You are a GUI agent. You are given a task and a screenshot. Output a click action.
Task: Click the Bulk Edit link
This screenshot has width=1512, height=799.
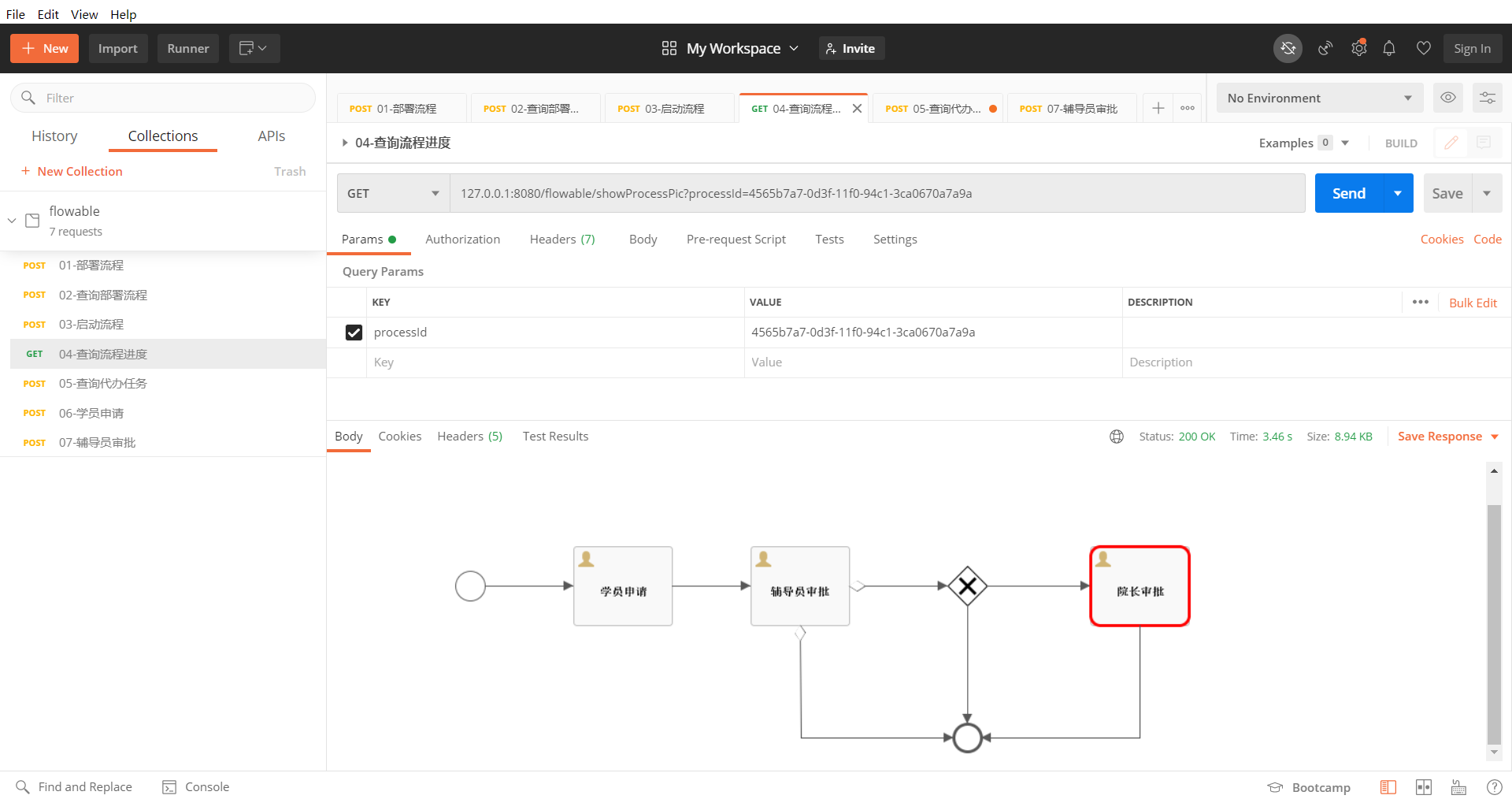click(1473, 303)
